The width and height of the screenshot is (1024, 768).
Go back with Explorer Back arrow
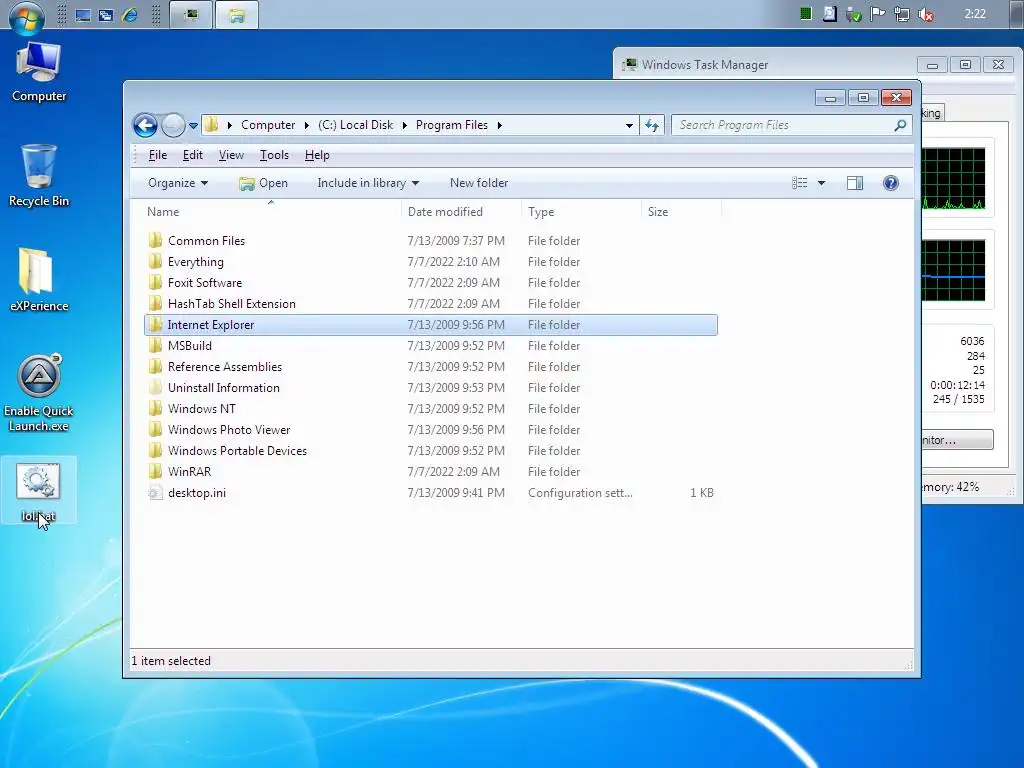[145, 125]
